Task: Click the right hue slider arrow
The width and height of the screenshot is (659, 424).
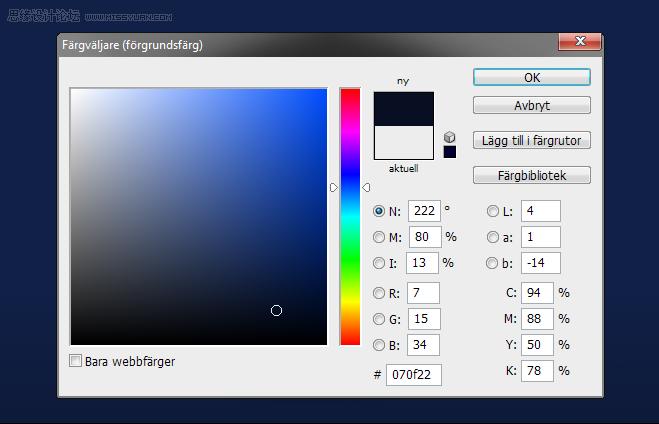Action: click(366, 187)
